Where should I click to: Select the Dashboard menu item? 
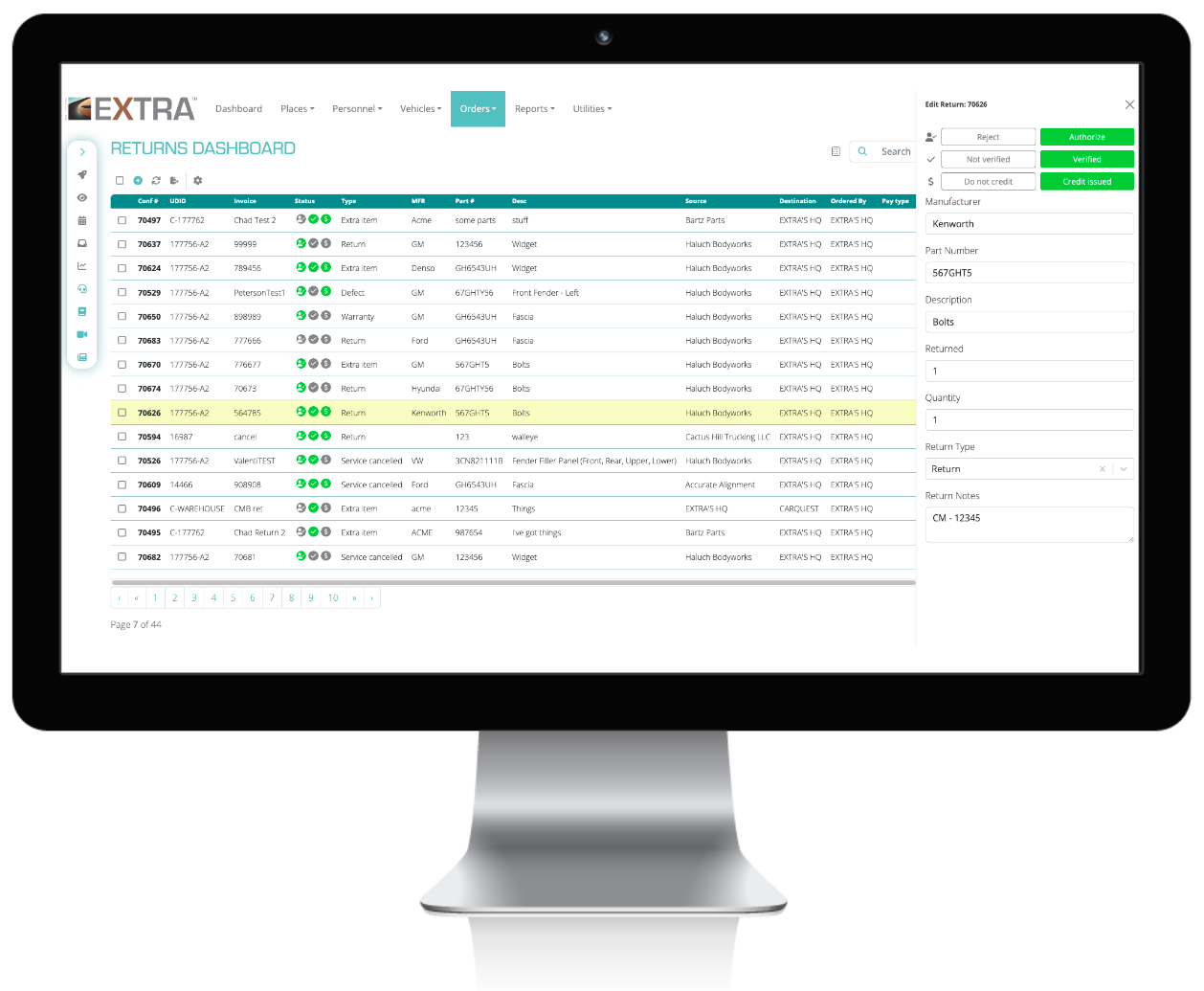click(238, 108)
